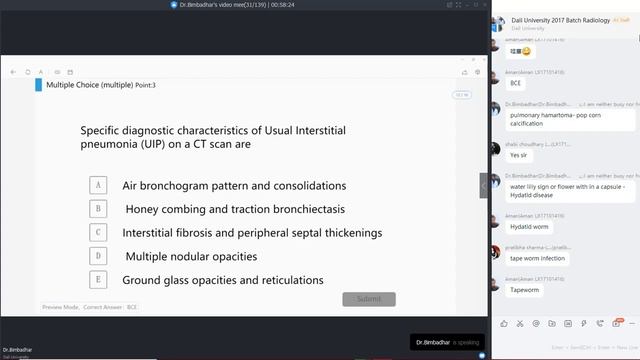Open the folder file-send icon in chat

552,323
